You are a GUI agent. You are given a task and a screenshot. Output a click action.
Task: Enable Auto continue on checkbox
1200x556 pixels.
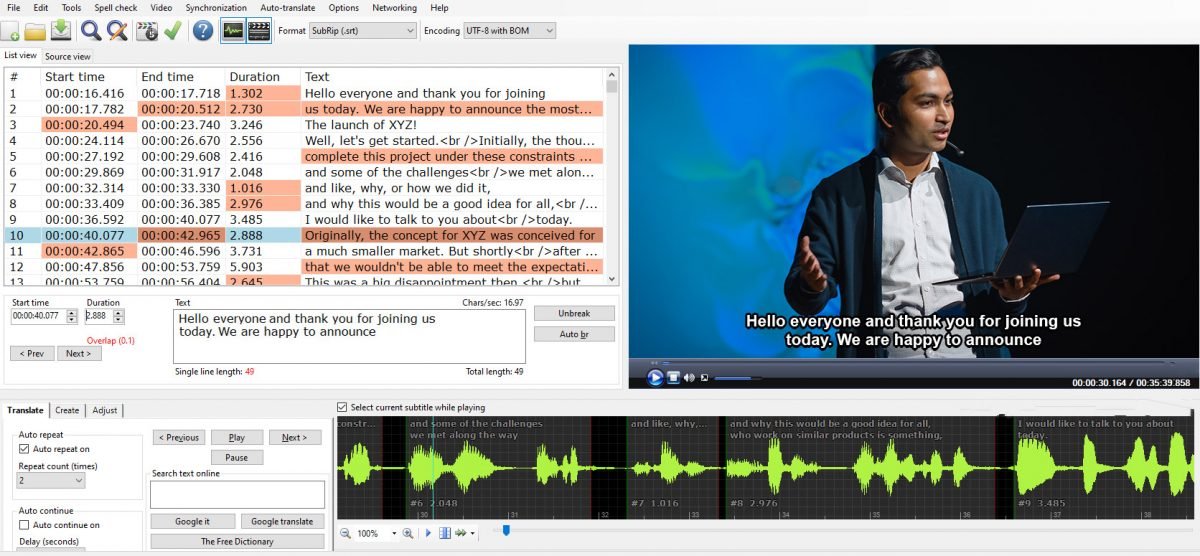click(24, 525)
